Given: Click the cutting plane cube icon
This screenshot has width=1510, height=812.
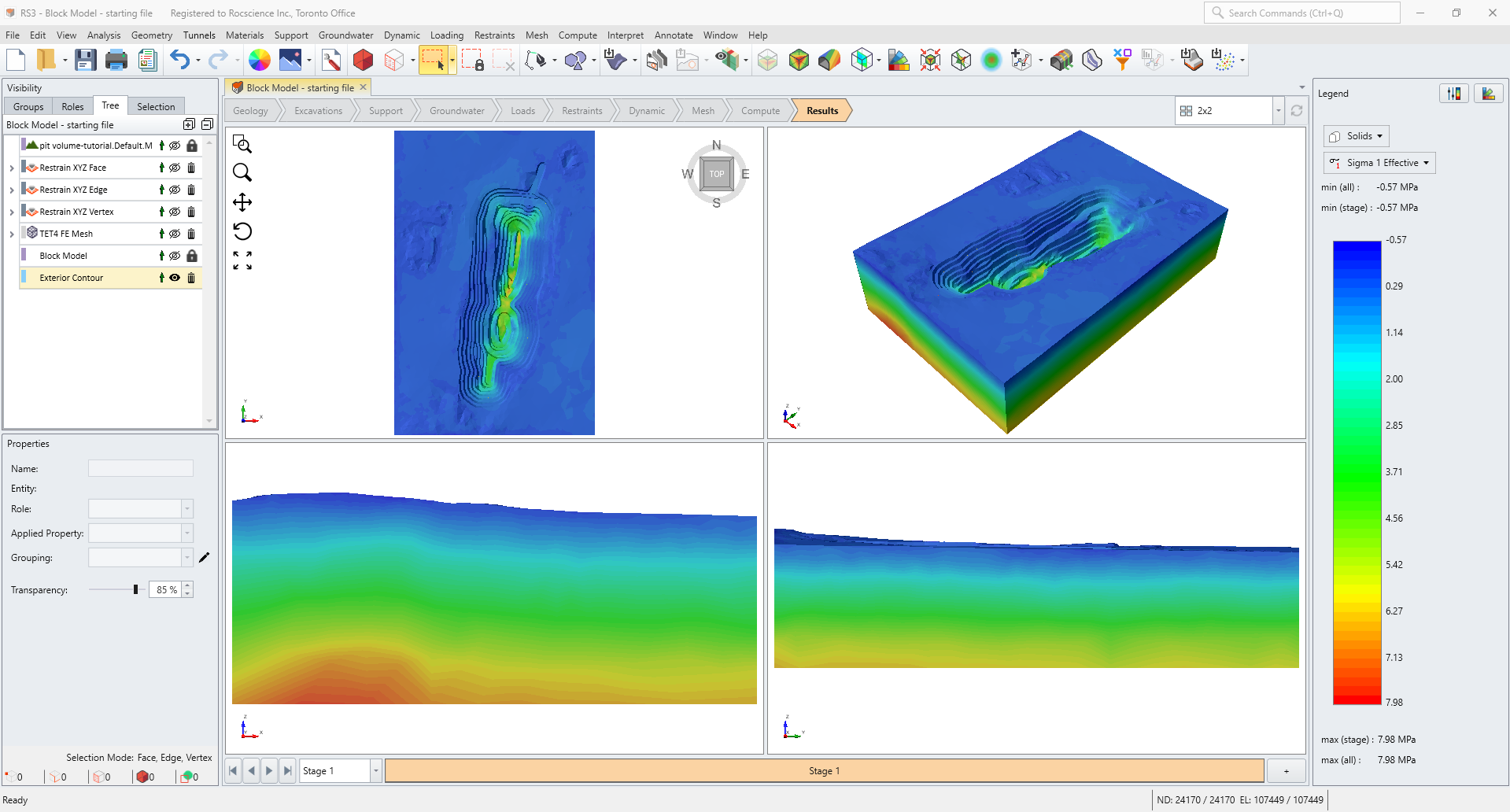Looking at the screenshot, I should pyautogui.click(x=862, y=60).
